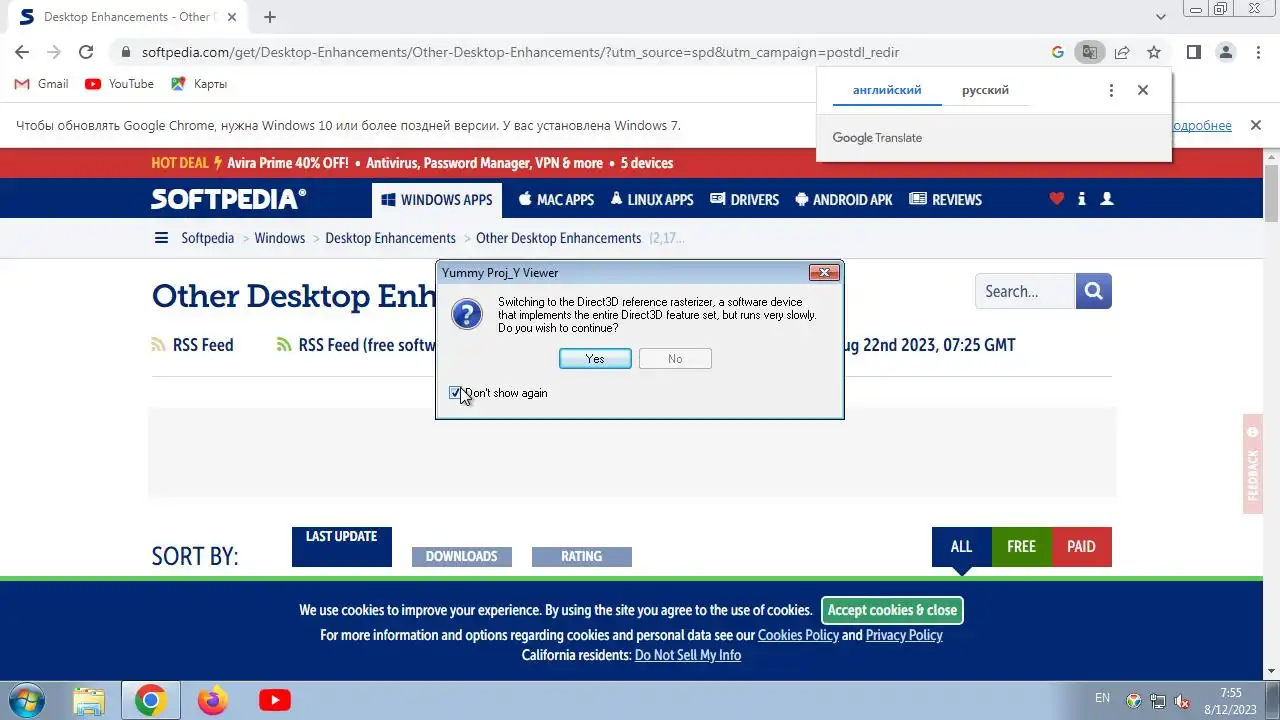Click the magnifier search button

(x=1094, y=291)
